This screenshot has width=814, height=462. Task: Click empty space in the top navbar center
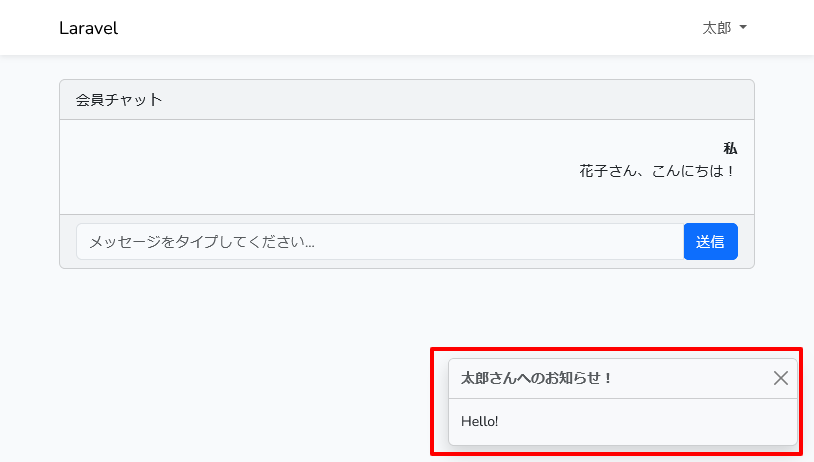(x=400, y=28)
